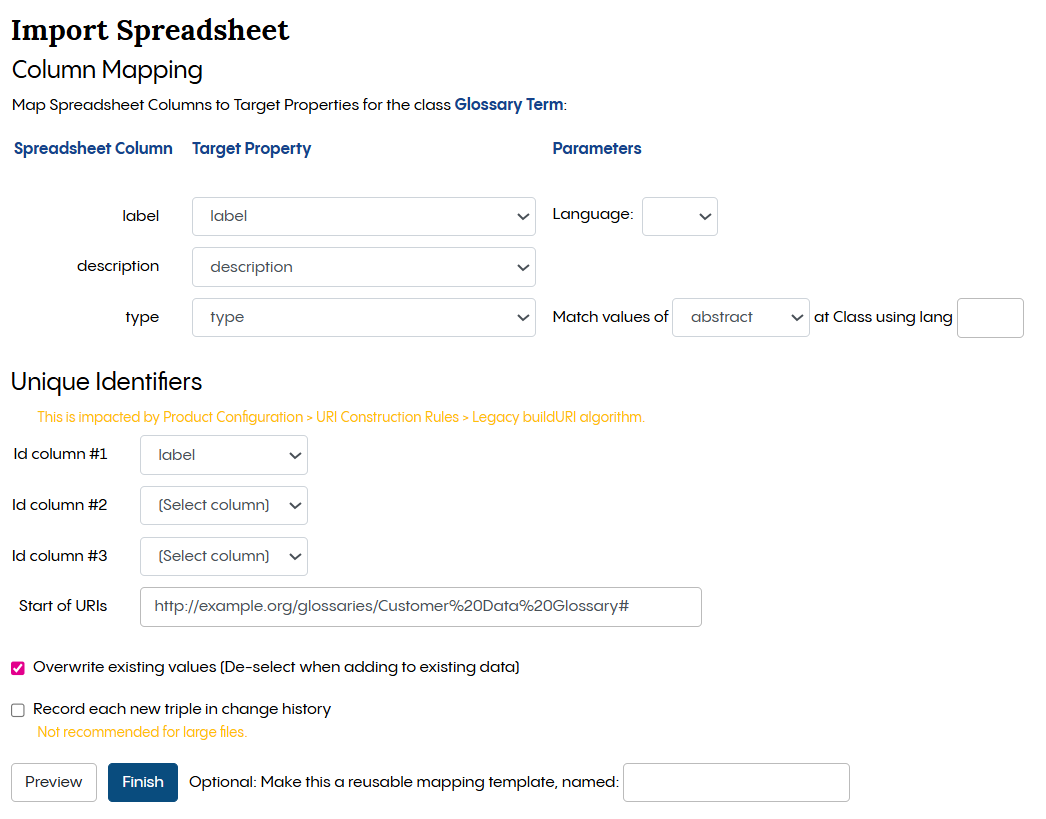Screen dimensions: 1046x819
Task: Open the Match values of abstract dropdown
Action: coord(740,317)
